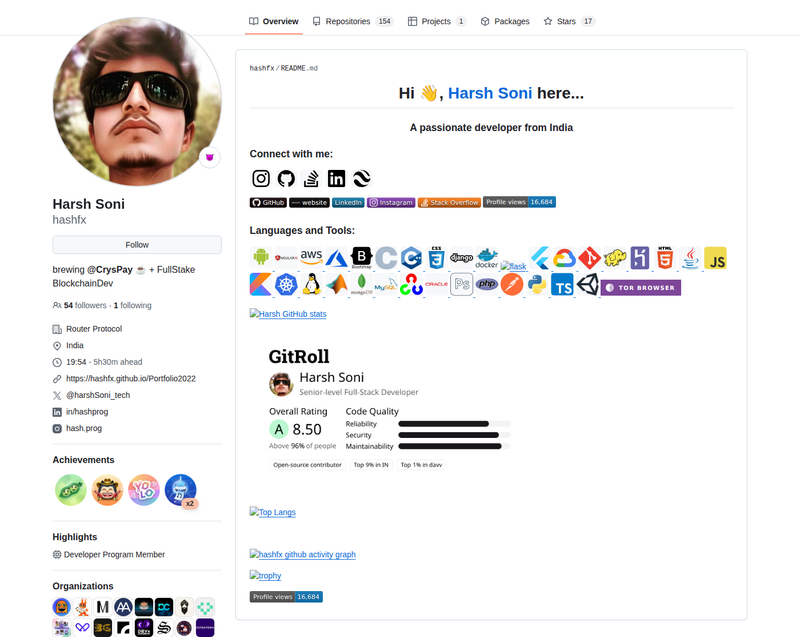Click the Kubernetes wheel icon
Screen dimensions: 800x637
point(286,285)
